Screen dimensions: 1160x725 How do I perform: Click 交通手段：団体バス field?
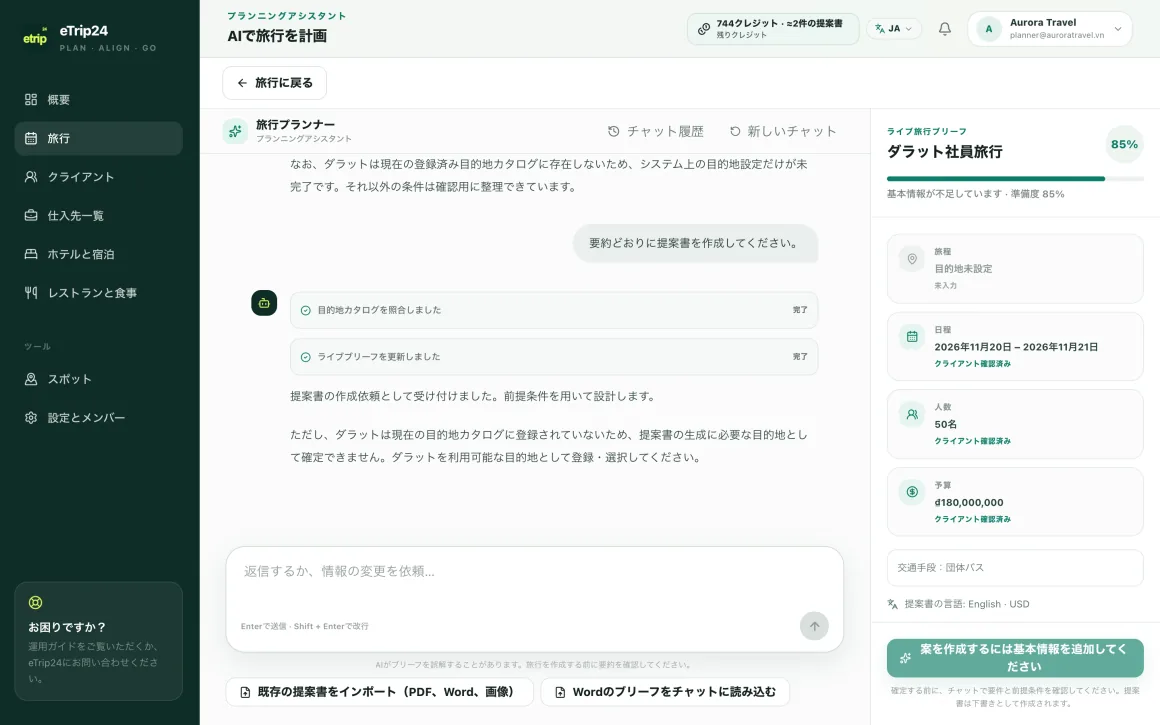pyautogui.click(x=1015, y=567)
